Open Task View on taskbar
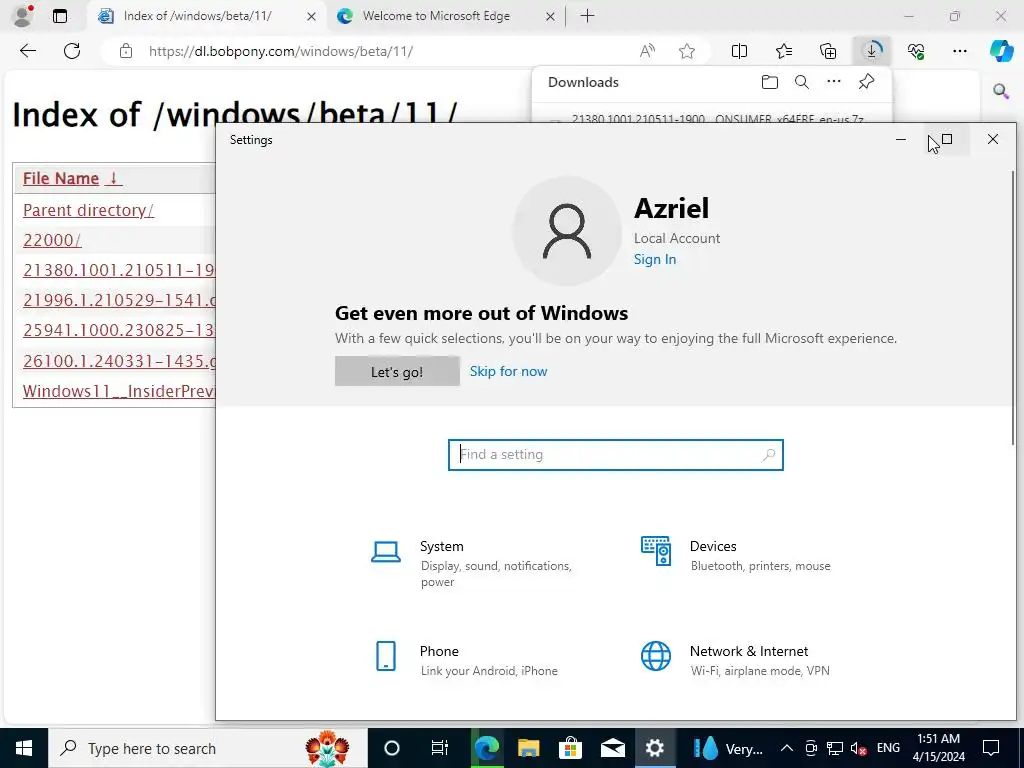 click(440, 748)
